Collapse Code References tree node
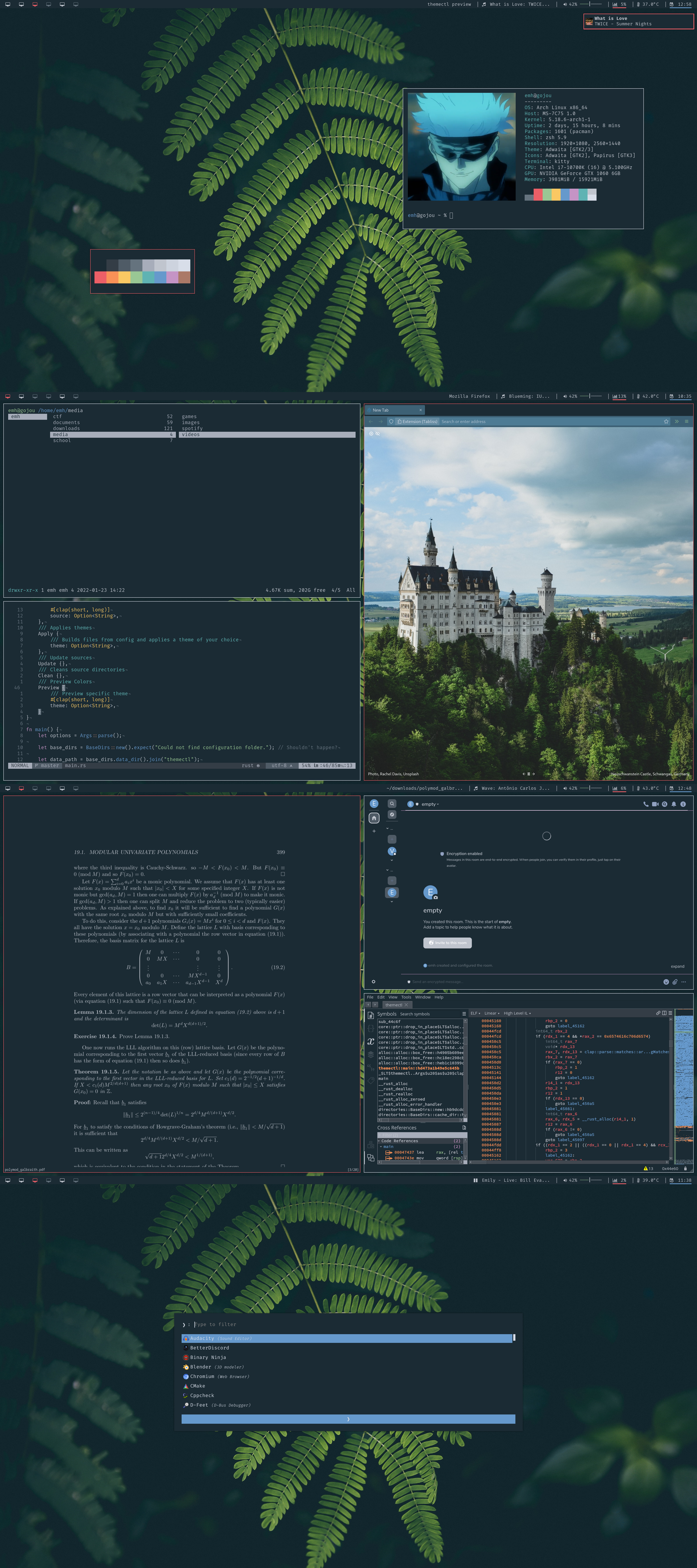697x1568 pixels. 379,1141
